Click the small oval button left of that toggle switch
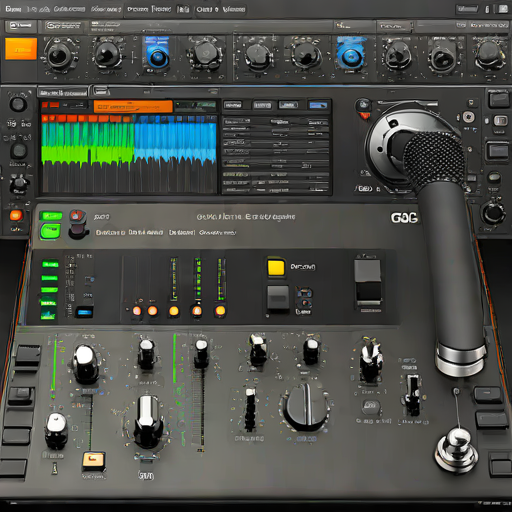 [370, 406]
